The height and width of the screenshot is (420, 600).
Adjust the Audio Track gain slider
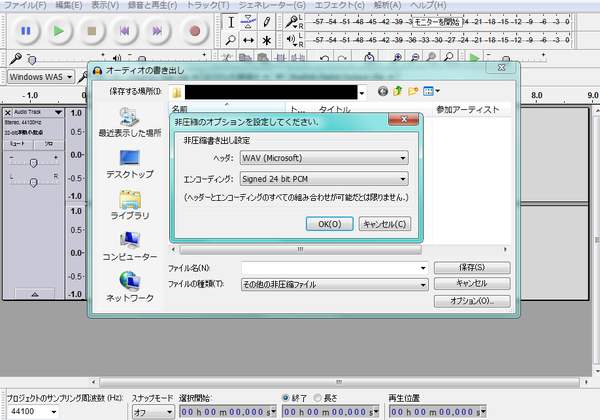(x=34, y=163)
